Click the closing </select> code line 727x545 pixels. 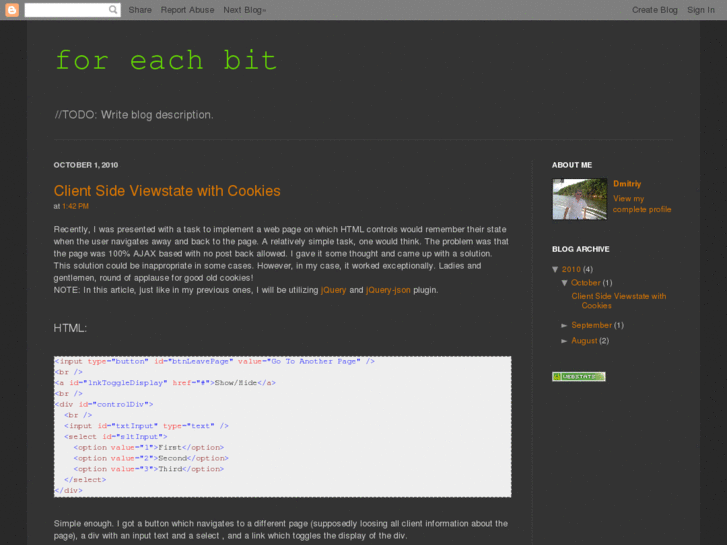coord(85,480)
